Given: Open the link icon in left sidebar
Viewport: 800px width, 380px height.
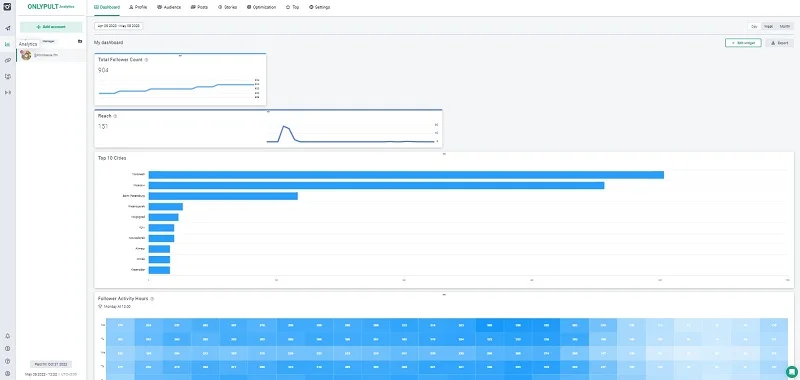Looking at the screenshot, I should [x=7, y=60].
